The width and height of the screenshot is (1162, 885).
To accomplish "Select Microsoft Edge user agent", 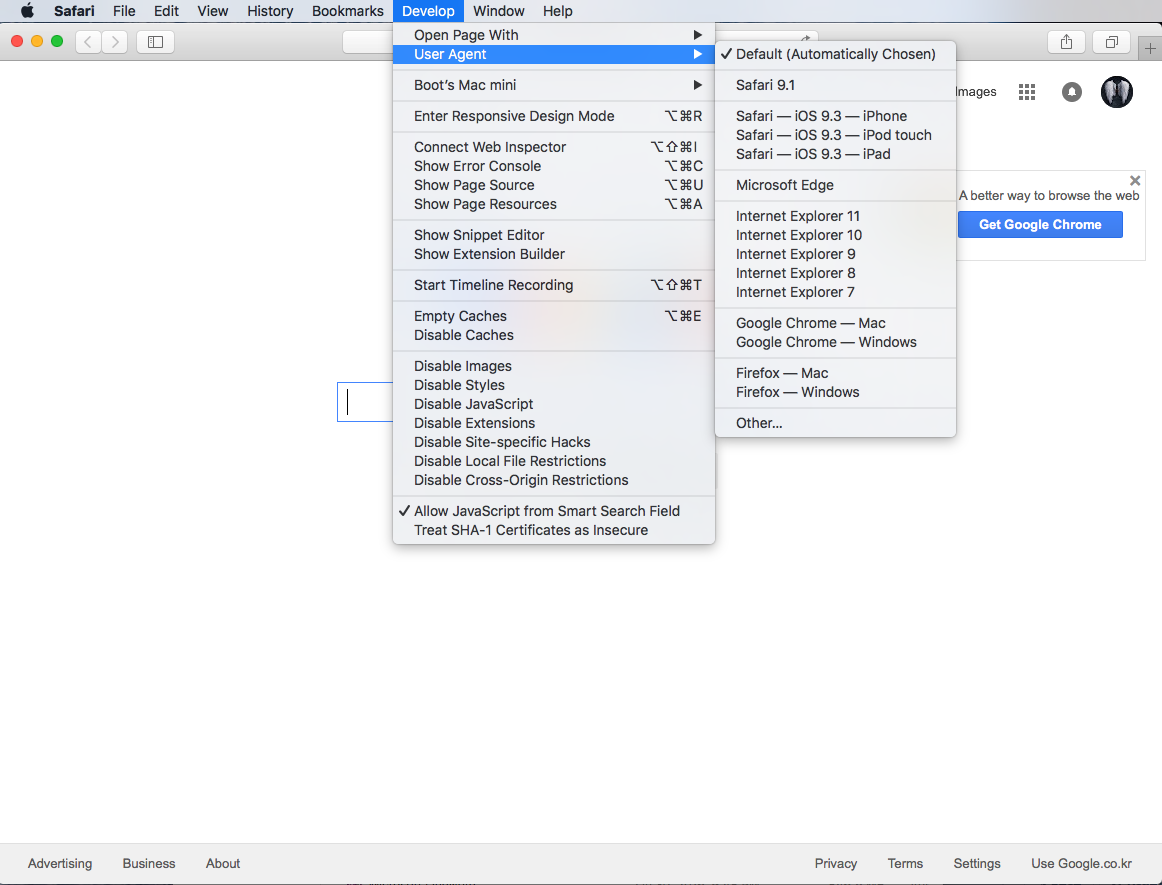I will (x=835, y=185).
